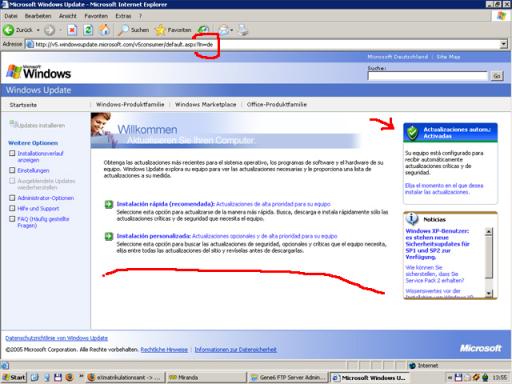Viewport: 512px width, 384px height.
Task: Click the Refresh page icon
Action: (x=88, y=30)
